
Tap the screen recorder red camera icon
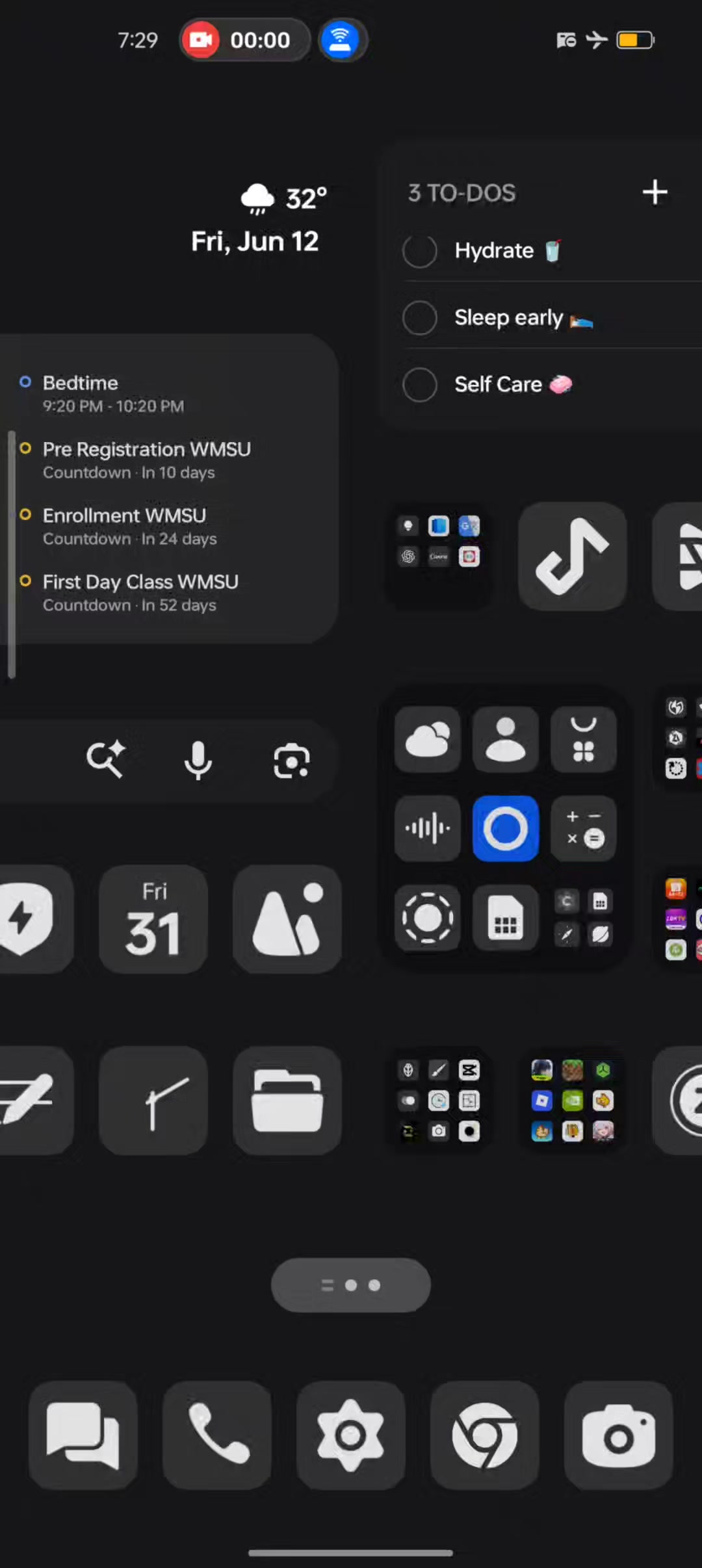pyautogui.click(x=201, y=40)
